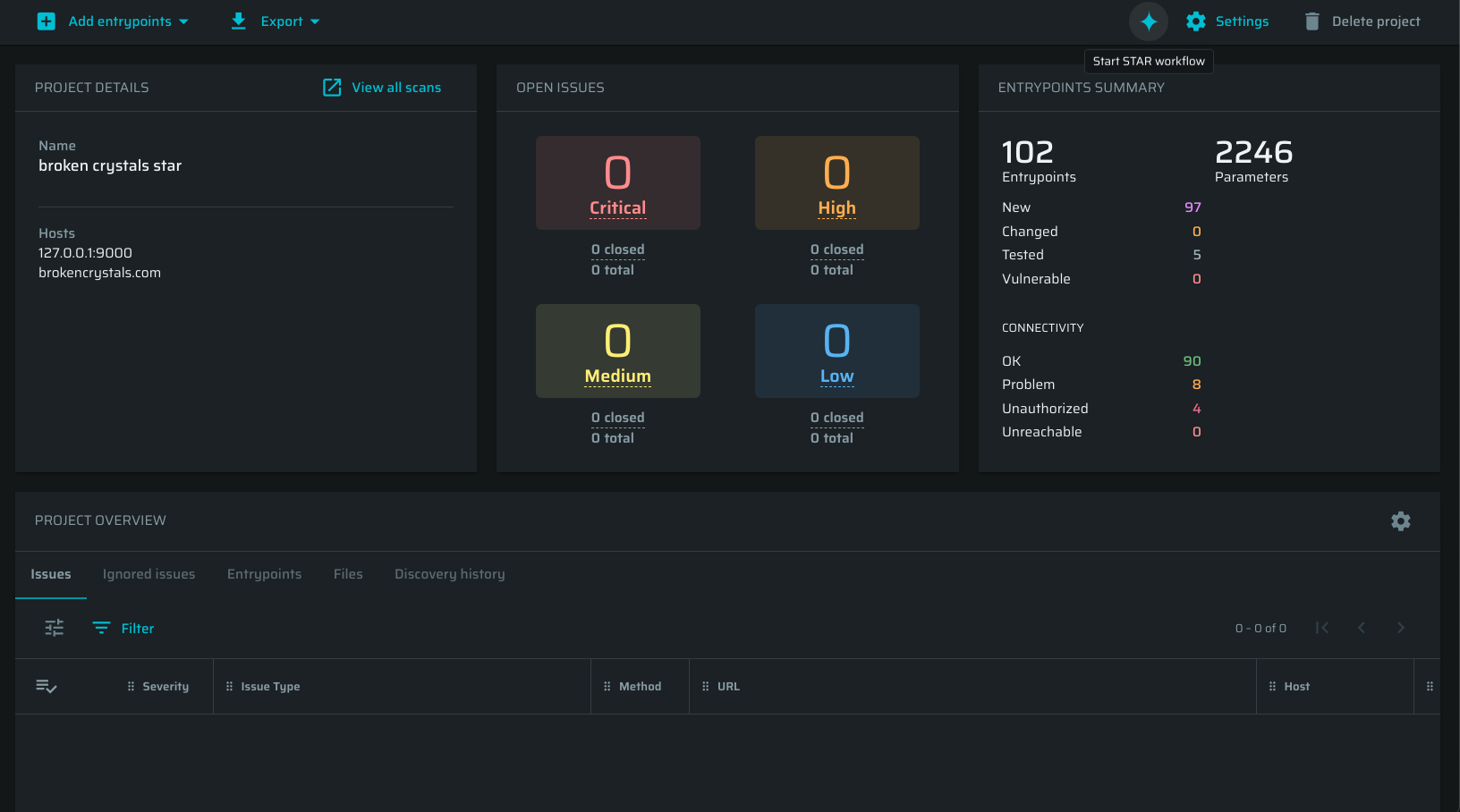Click the Delete project trash icon
Screen dimensions: 1460x812
(1311, 21)
